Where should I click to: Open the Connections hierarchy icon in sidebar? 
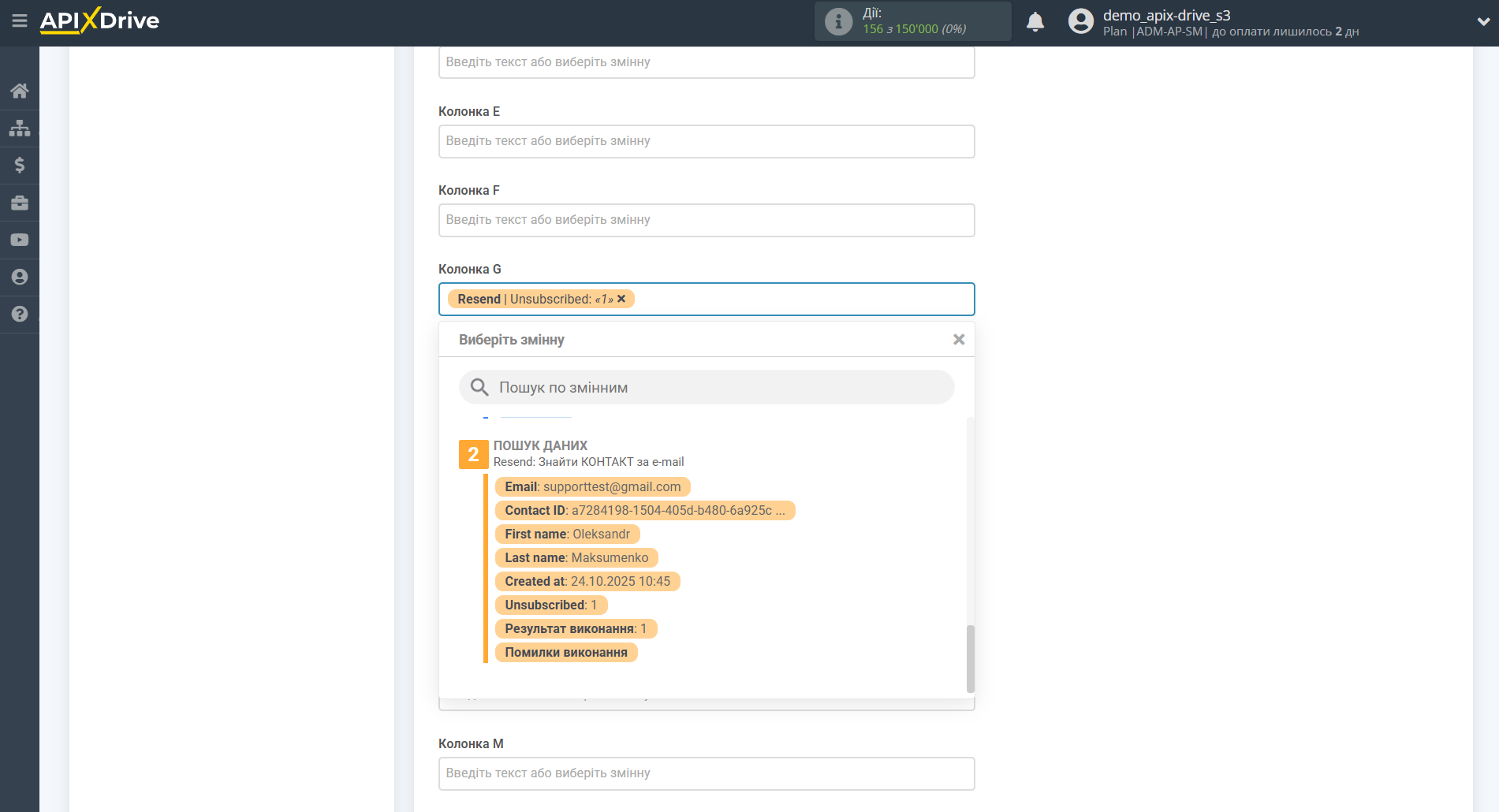(20, 127)
